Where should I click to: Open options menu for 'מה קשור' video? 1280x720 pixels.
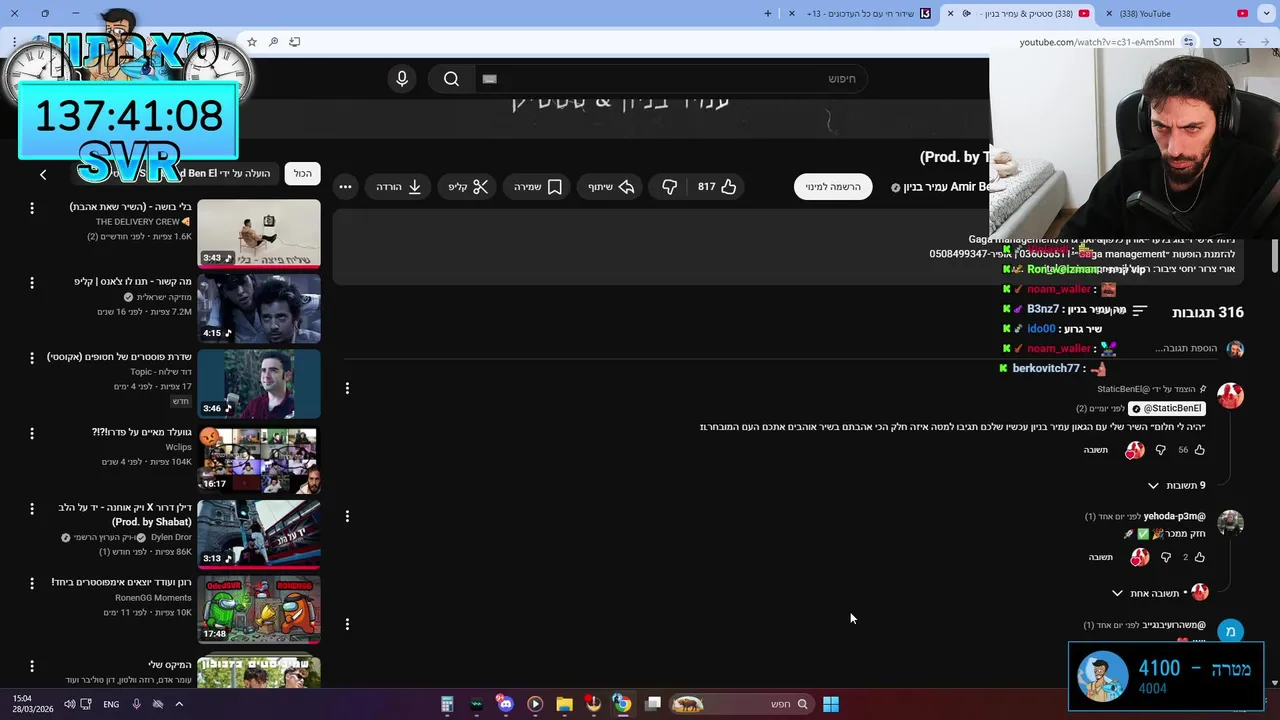(x=32, y=283)
